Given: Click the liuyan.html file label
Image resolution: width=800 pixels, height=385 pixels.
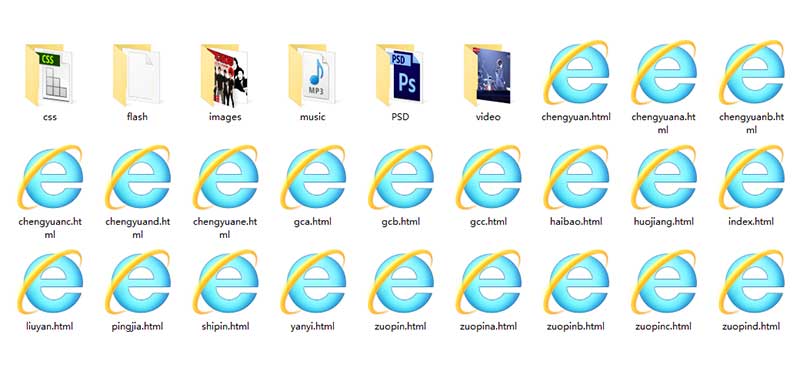Looking at the screenshot, I should coord(49,326).
